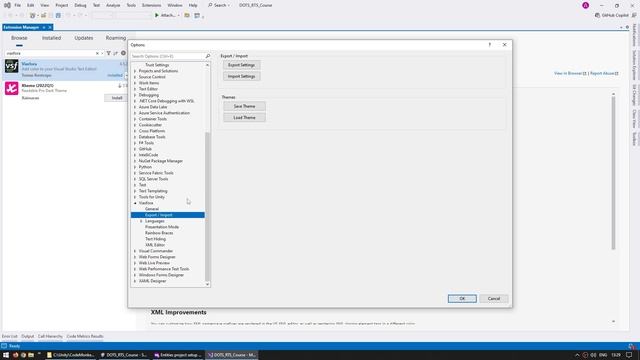This screenshot has width=640, height=360.
Task: Open the Tools menu
Action: click(x=131, y=5)
